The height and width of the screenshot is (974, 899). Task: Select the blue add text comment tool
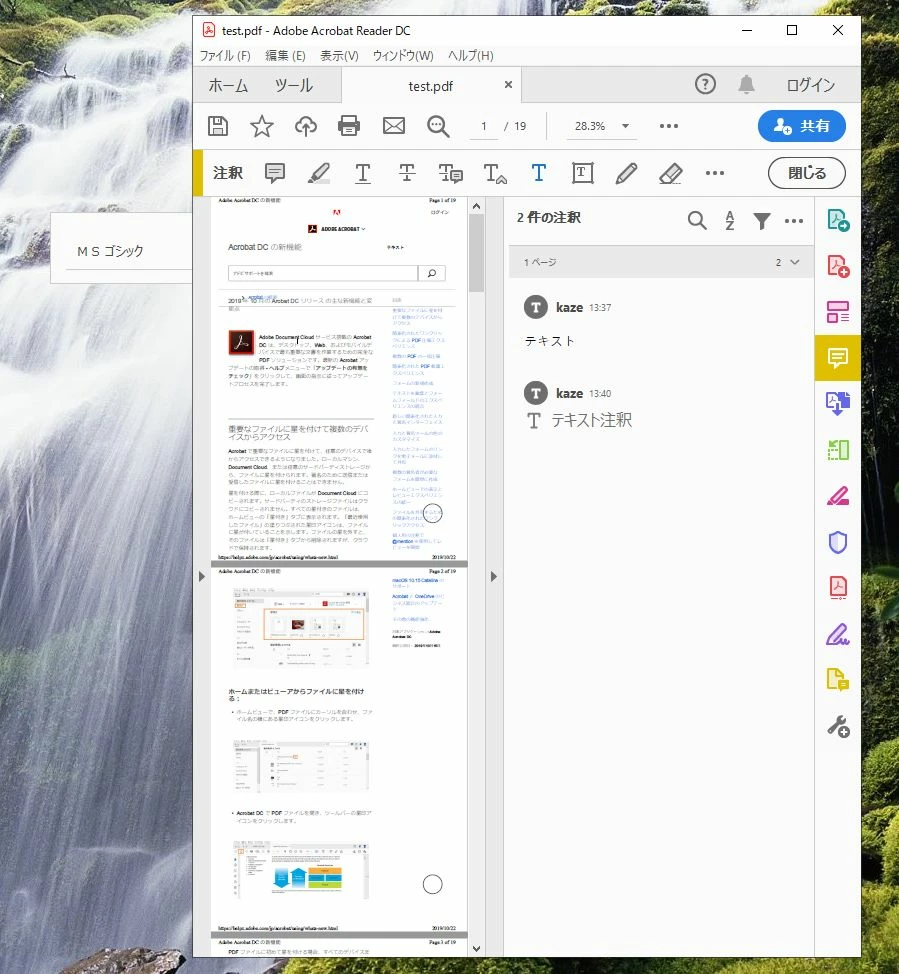tap(539, 173)
